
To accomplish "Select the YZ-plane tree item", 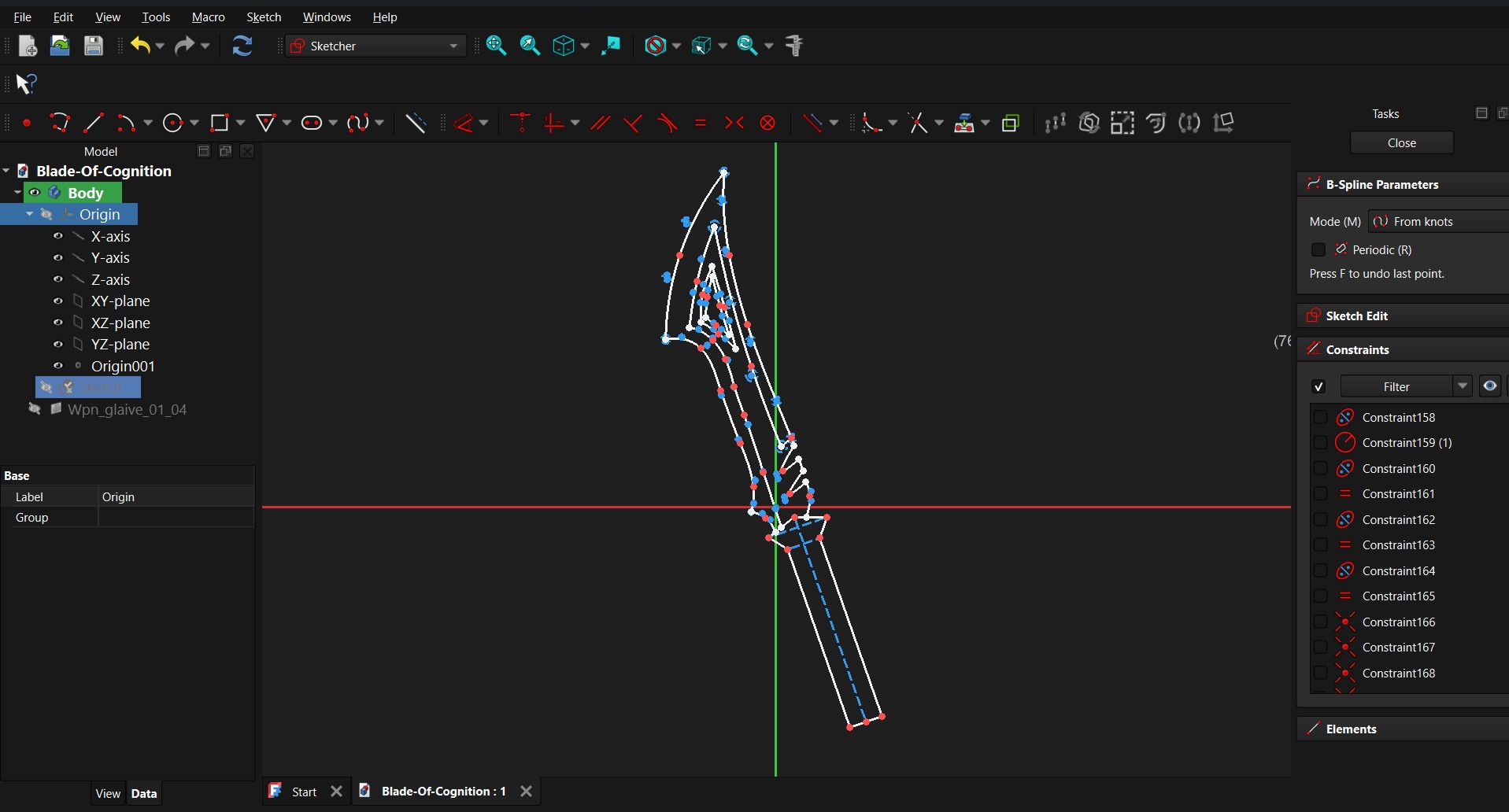I will (x=120, y=344).
